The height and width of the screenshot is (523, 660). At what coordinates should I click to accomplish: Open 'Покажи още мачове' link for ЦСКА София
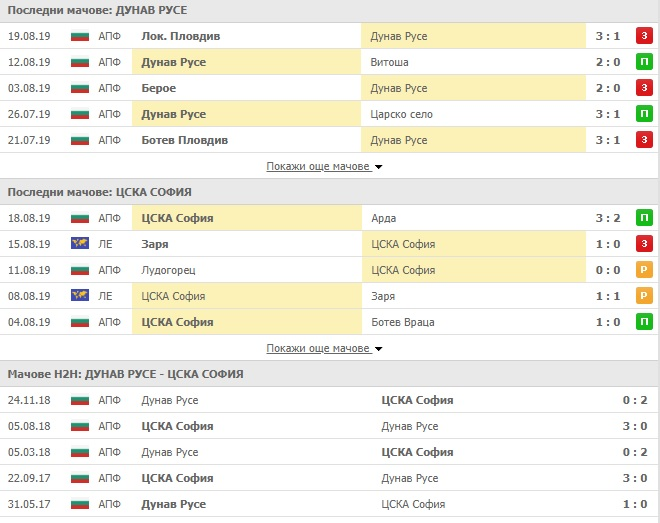tap(318, 348)
